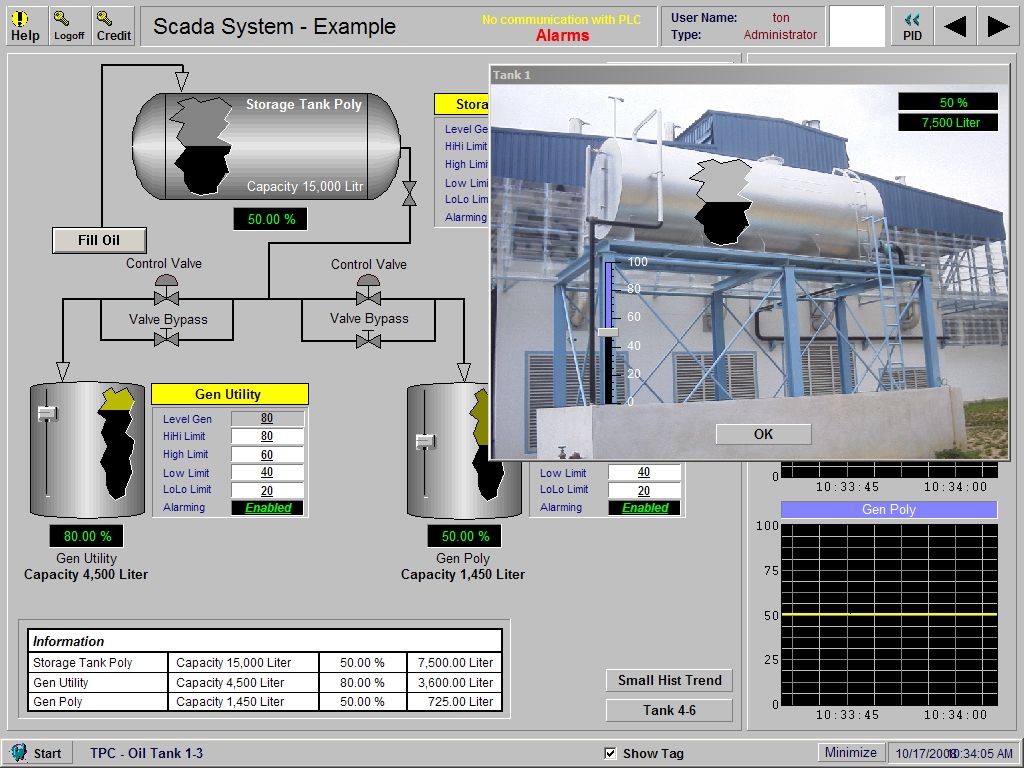Click the left Valve Bypass valve symbol

coord(166,338)
